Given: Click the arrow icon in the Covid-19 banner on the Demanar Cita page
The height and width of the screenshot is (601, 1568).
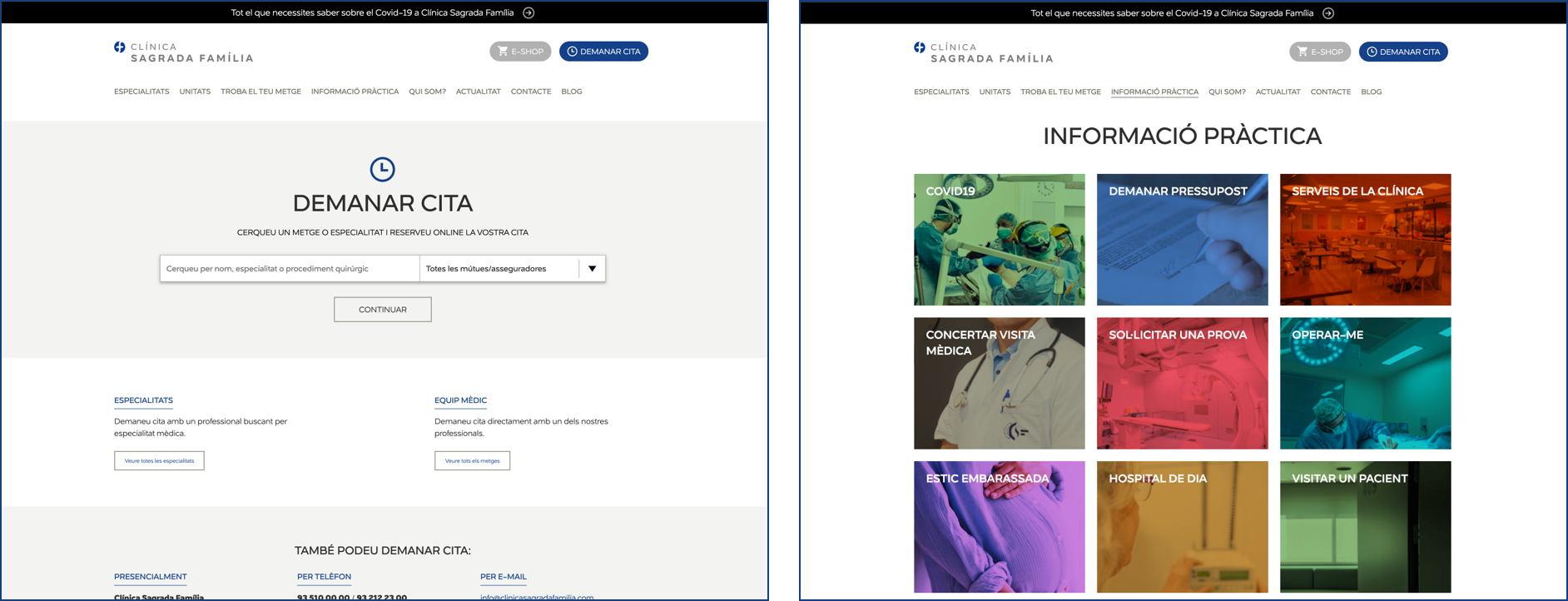Looking at the screenshot, I should pyautogui.click(x=528, y=12).
